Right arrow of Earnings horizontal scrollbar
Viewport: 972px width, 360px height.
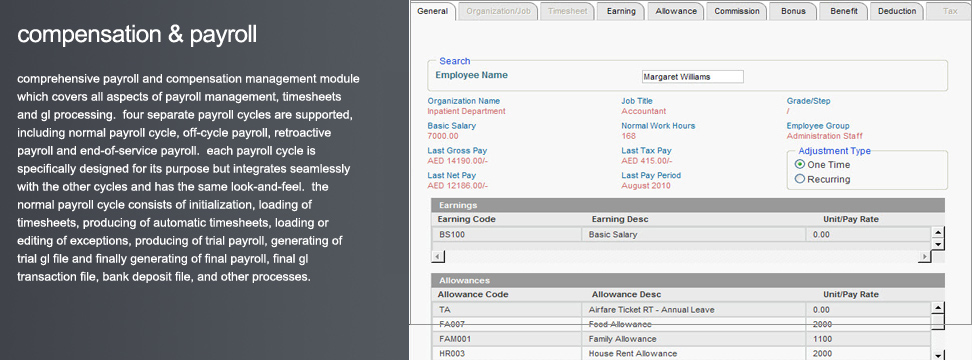[x=924, y=257]
